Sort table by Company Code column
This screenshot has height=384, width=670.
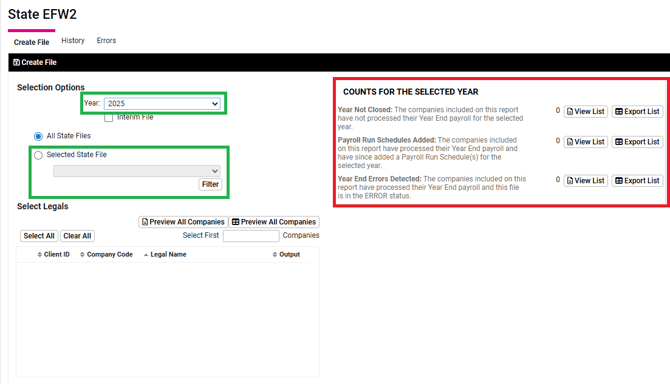tap(106, 255)
